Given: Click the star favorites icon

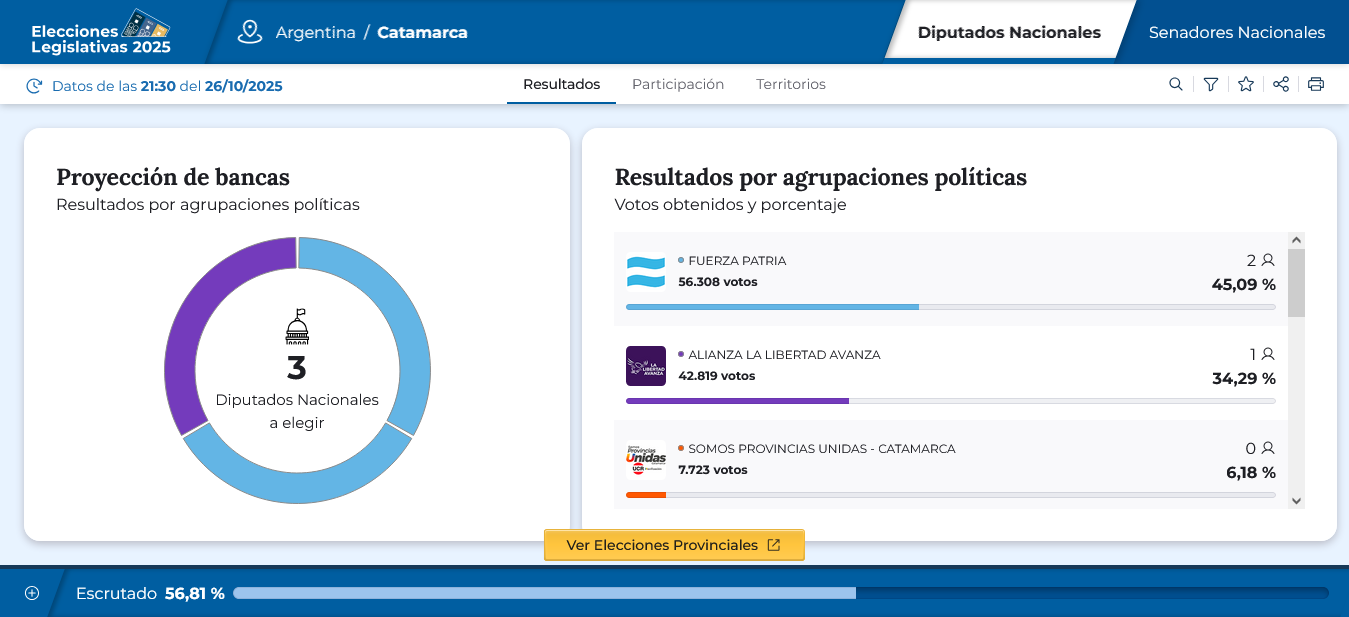Looking at the screenshot, I should (1246, 85).
